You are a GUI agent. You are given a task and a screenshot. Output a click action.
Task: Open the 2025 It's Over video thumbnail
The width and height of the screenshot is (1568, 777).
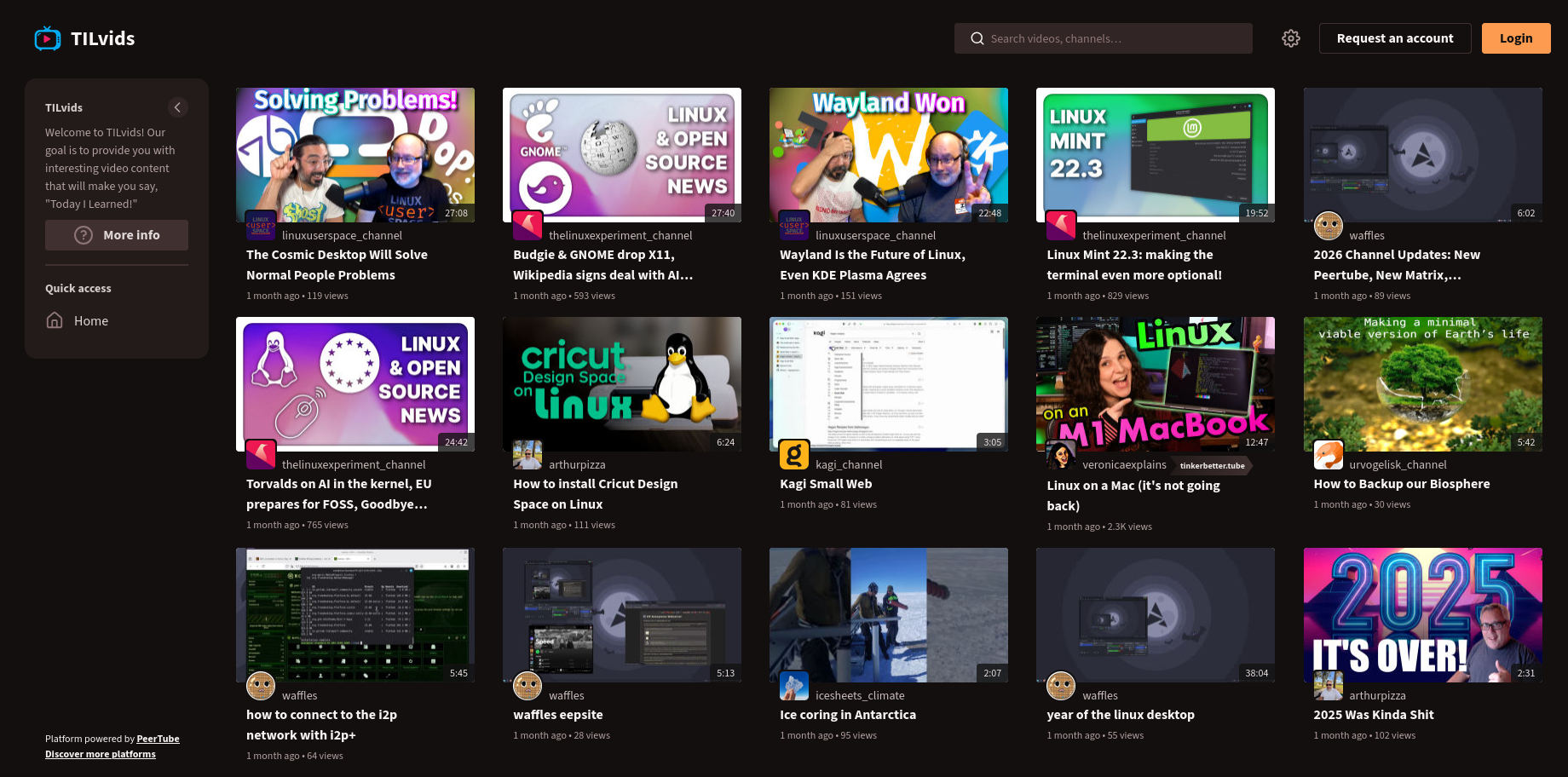(1422, 614)
